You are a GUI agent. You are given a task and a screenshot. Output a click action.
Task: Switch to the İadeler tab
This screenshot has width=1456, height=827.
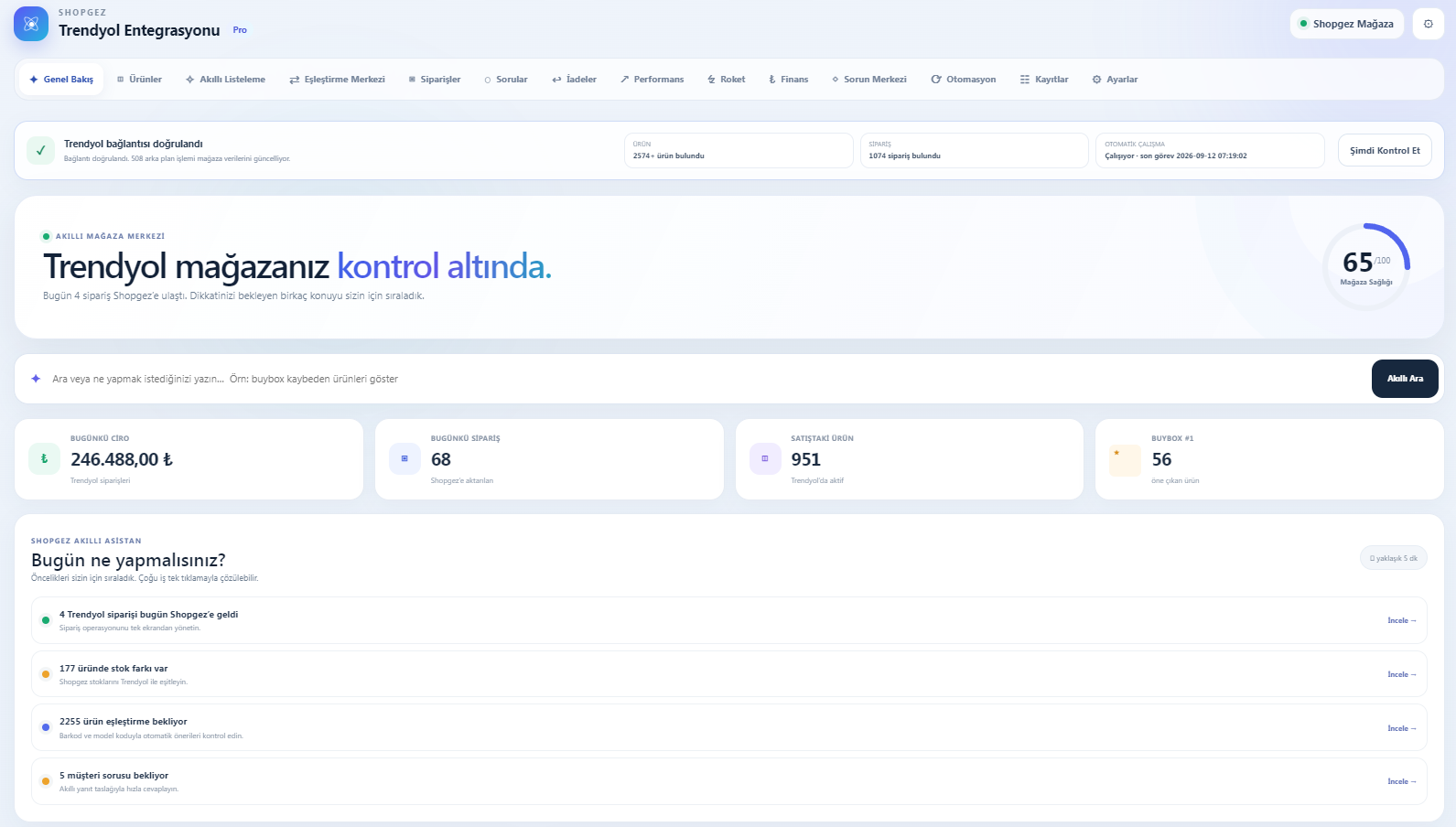coord(574,80)
